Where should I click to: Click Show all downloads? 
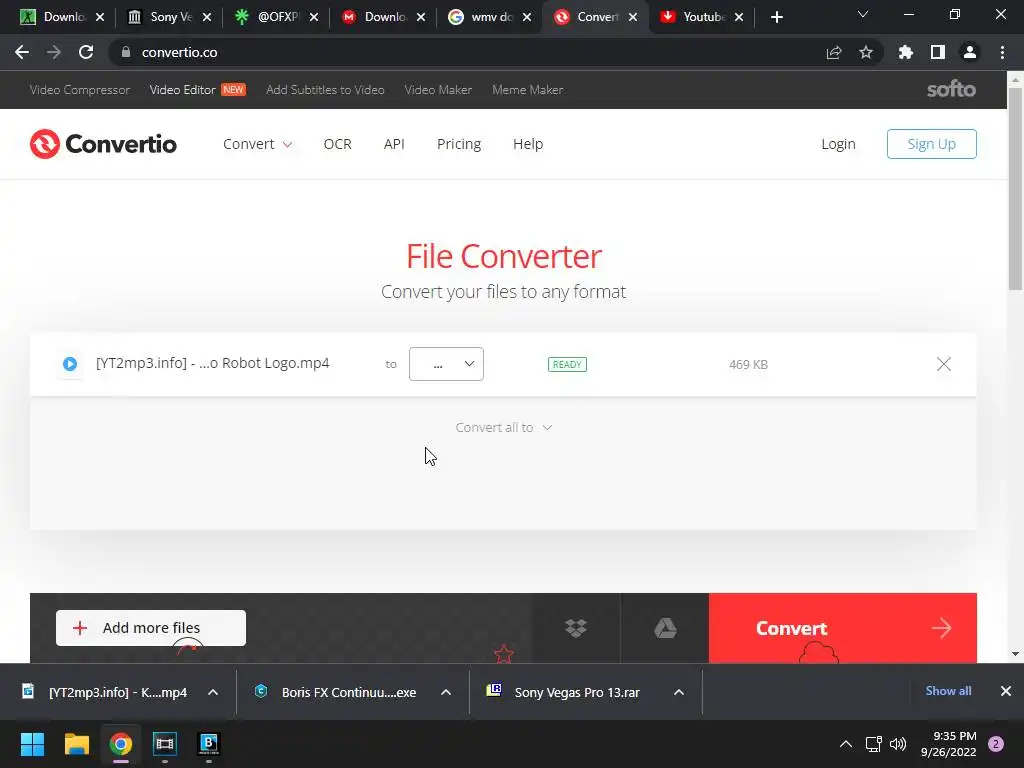(948, 691)
